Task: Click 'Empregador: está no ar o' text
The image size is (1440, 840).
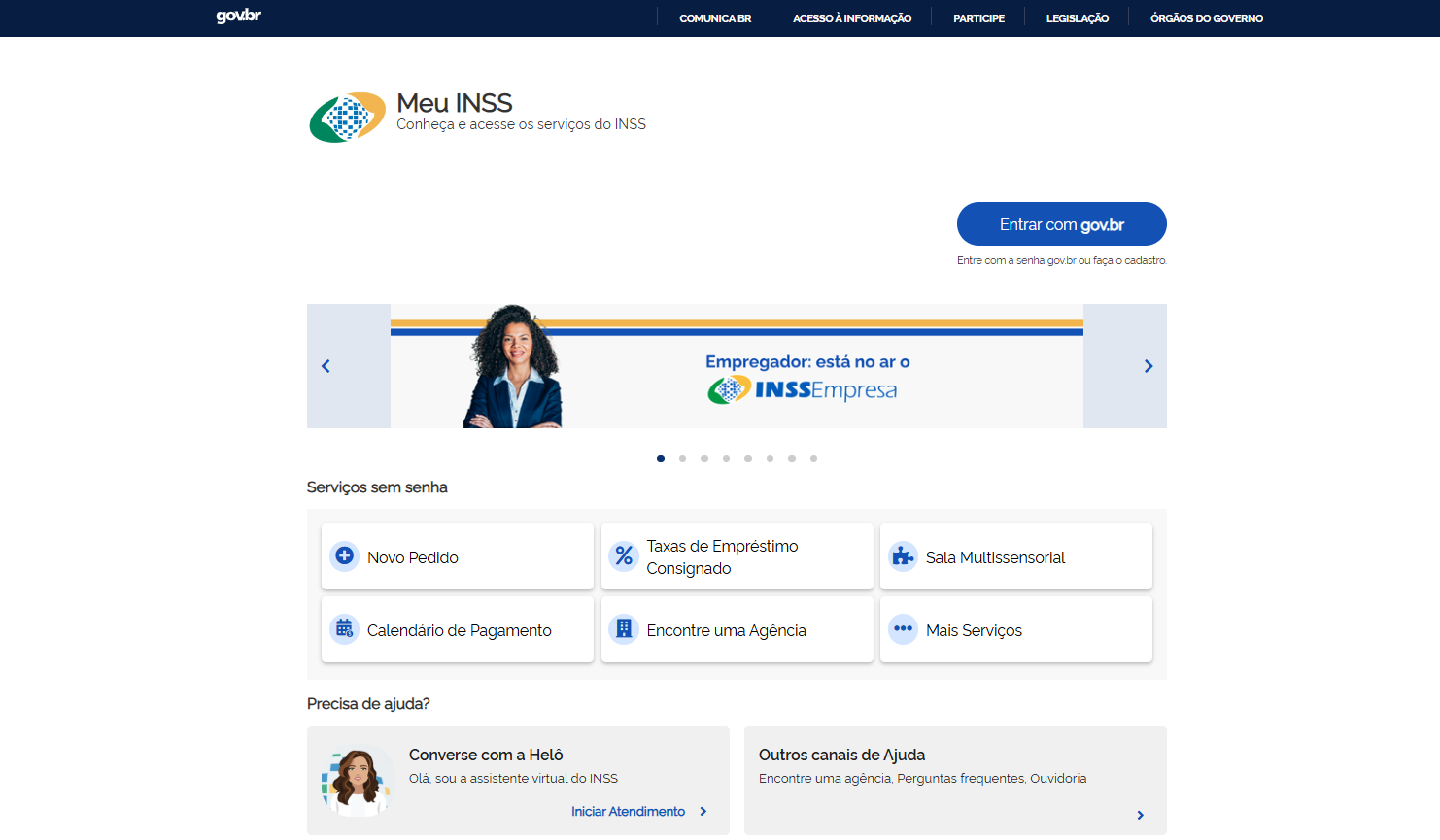Action: [807, 362]
